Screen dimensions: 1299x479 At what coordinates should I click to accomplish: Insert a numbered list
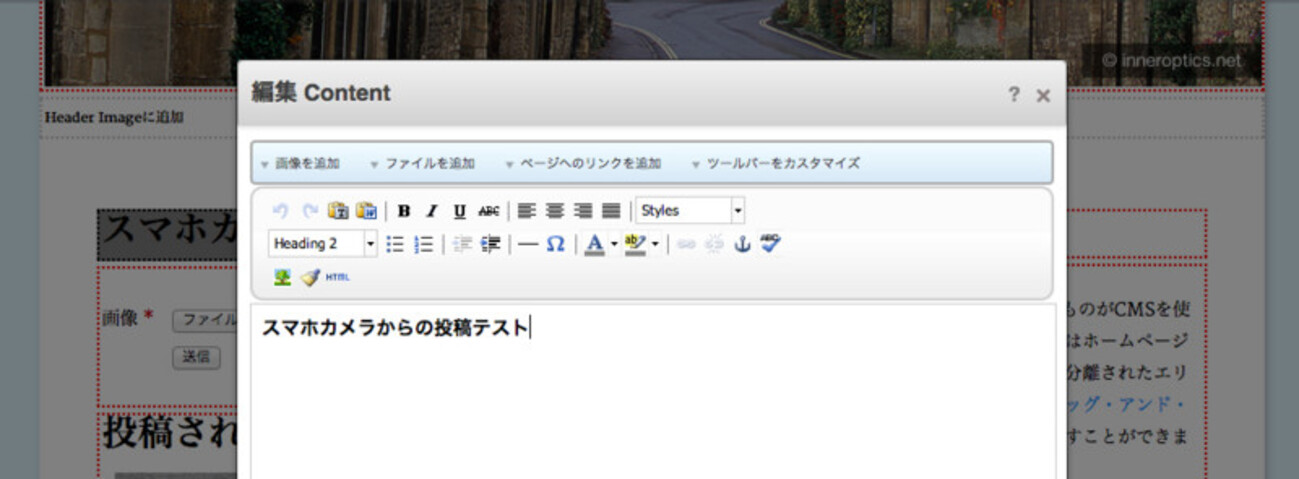[424, 244]
